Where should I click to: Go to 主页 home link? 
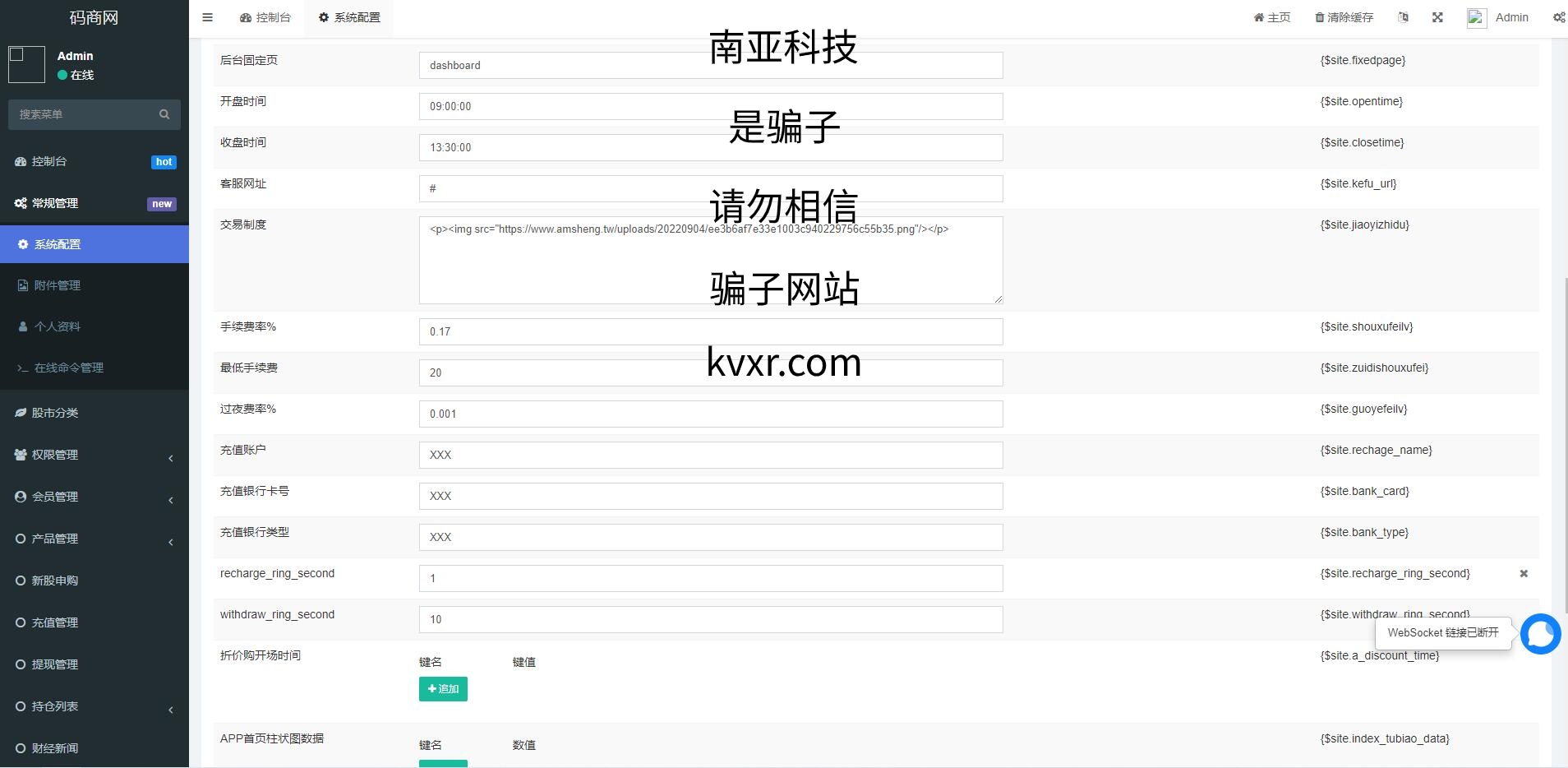pyautogui.click(x=1271, y=17)
